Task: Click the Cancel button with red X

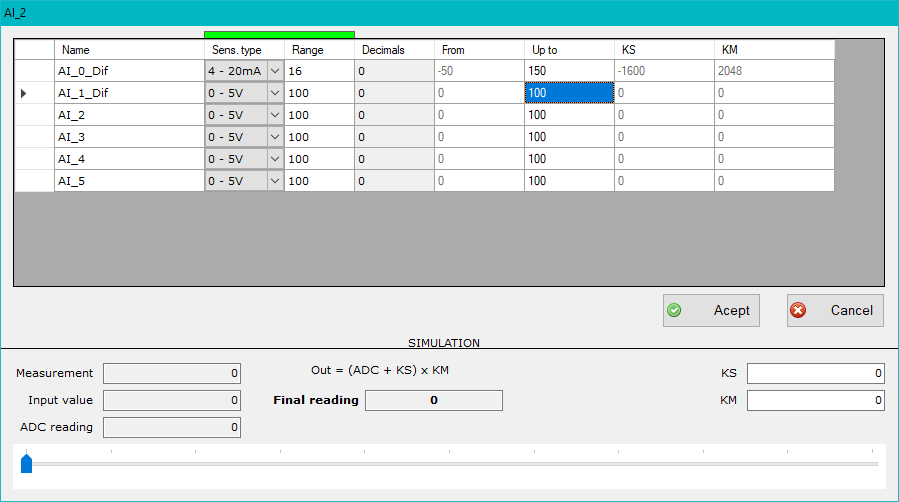Action: pyautogui.click(x=835, y=310)
